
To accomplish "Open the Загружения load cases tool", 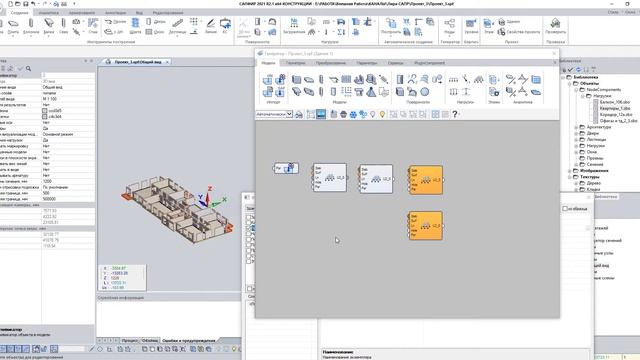I will click(294, 27).
